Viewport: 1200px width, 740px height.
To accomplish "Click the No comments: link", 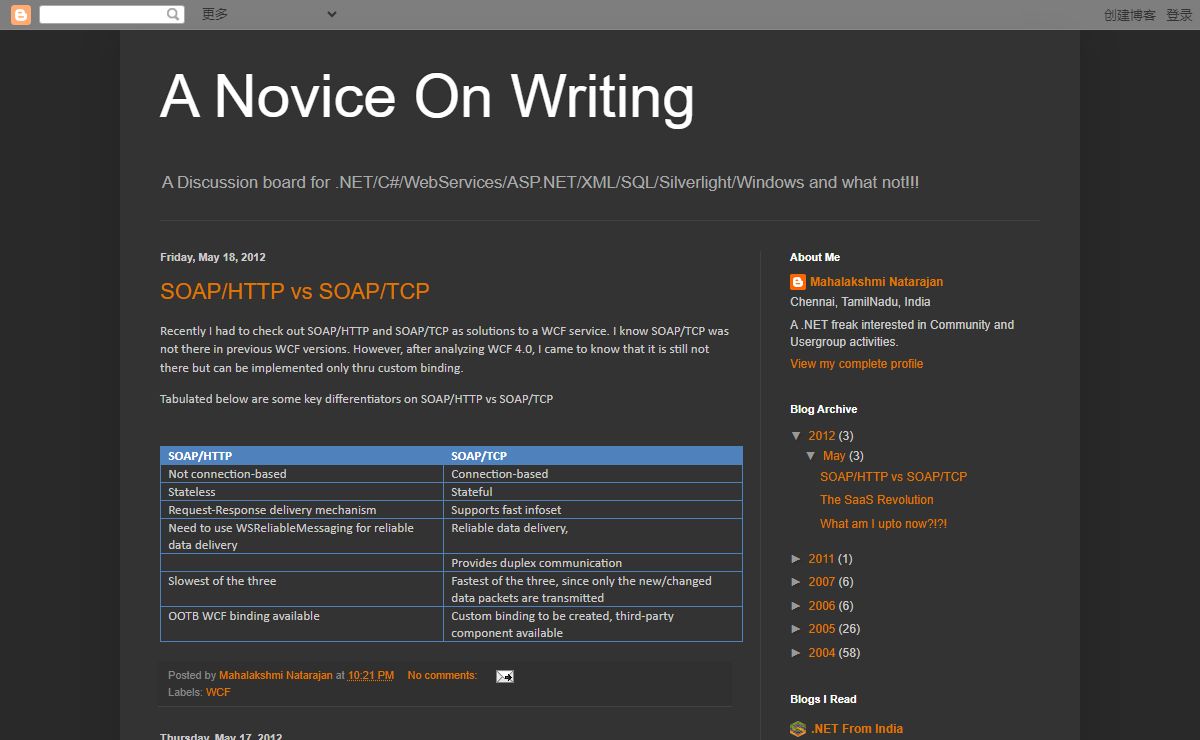I will click(x=442, y=676).
